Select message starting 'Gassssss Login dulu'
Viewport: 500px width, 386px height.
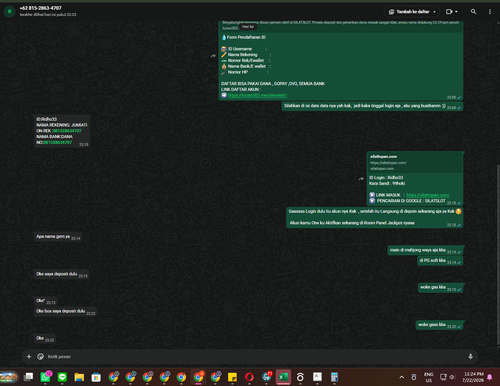[x=375, y=217]
